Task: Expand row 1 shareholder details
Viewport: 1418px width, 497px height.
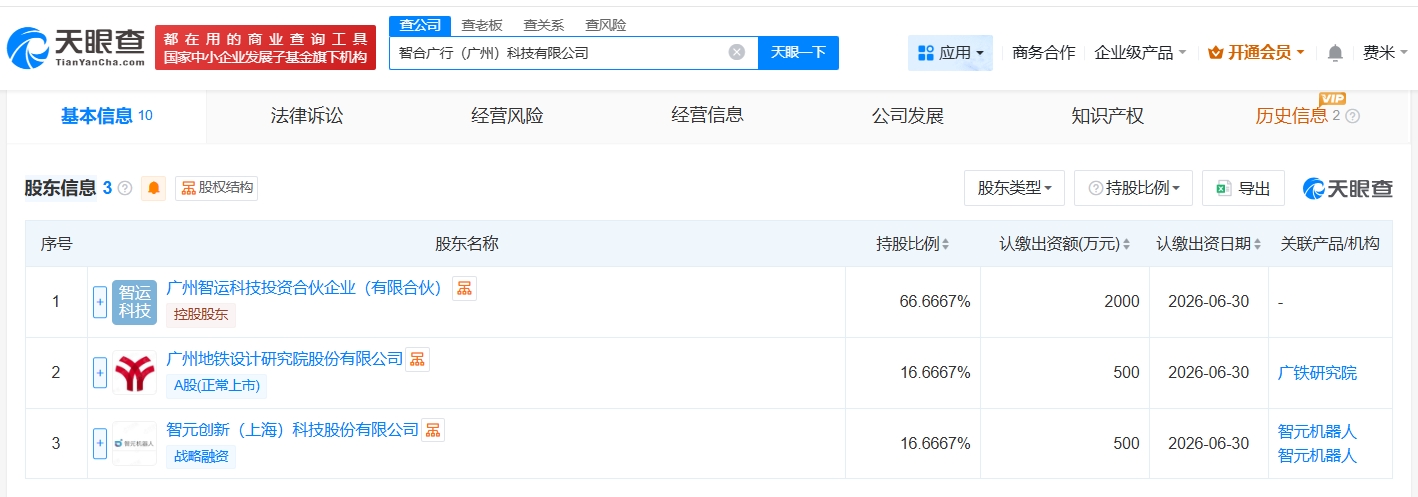Action: pyautogui.click(x=100, y=302)
